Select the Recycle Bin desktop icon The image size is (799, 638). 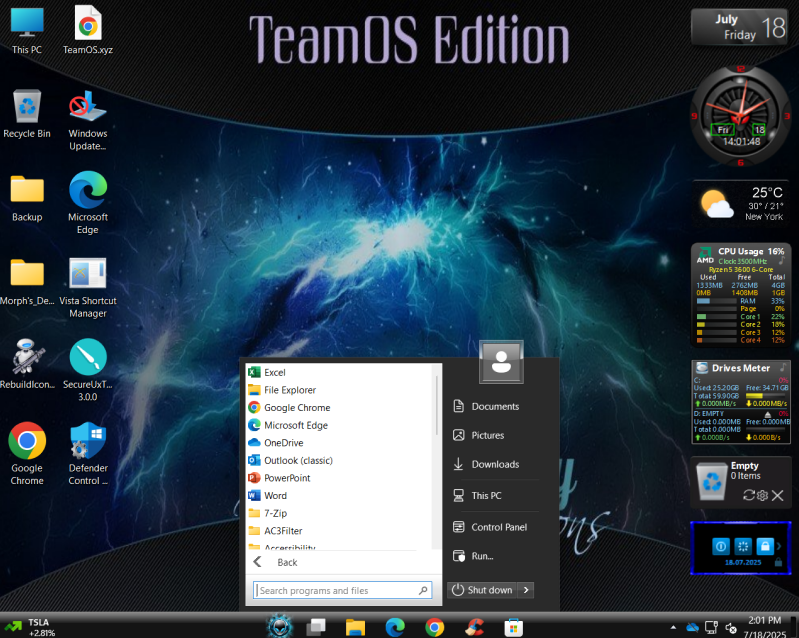coord(27,114)
